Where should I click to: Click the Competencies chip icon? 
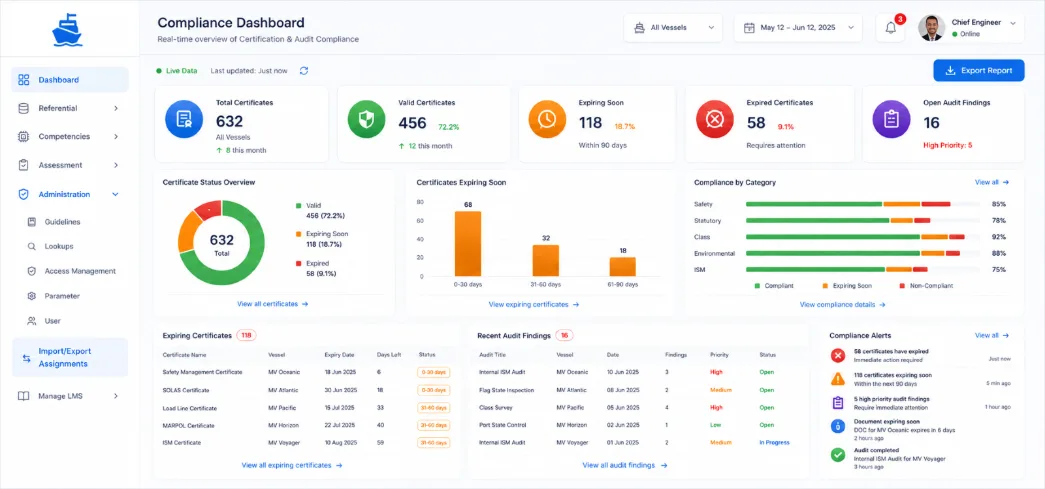pyautogui.click(x=24, y=137)
